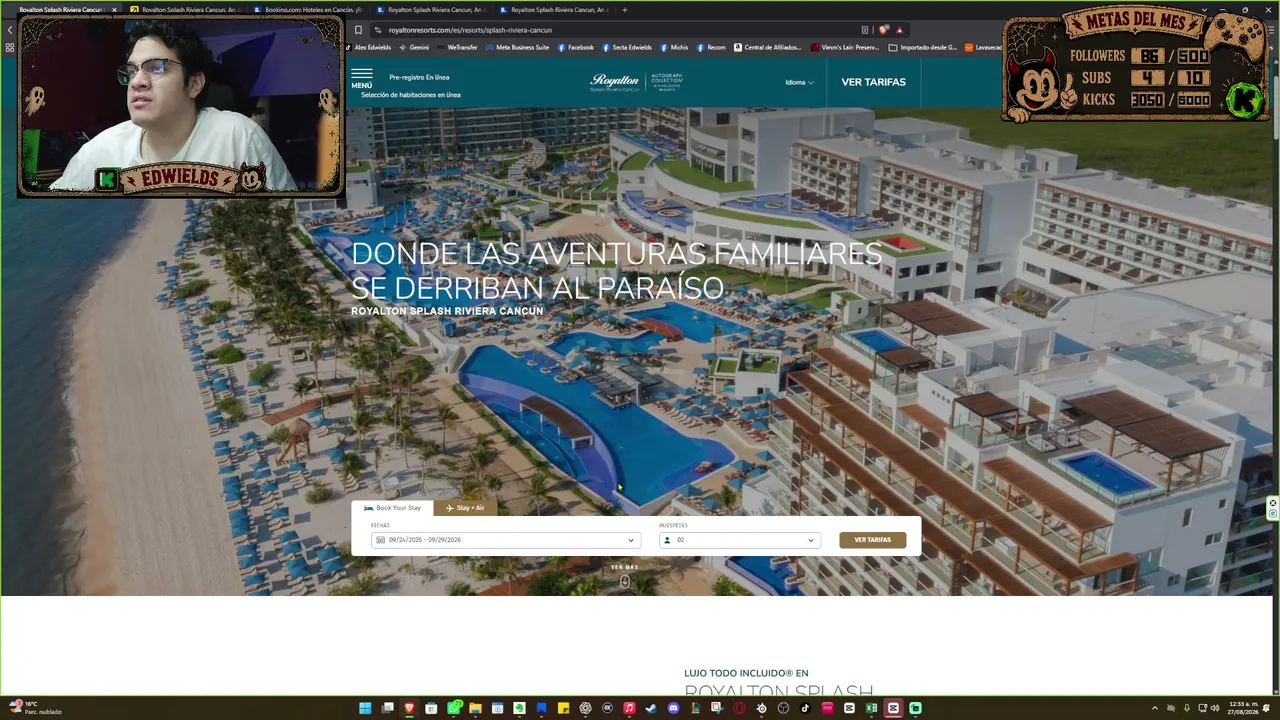1280x720 pixels.
Task: Open Vimm's Lair bookmark
Action: pos(846,47)
